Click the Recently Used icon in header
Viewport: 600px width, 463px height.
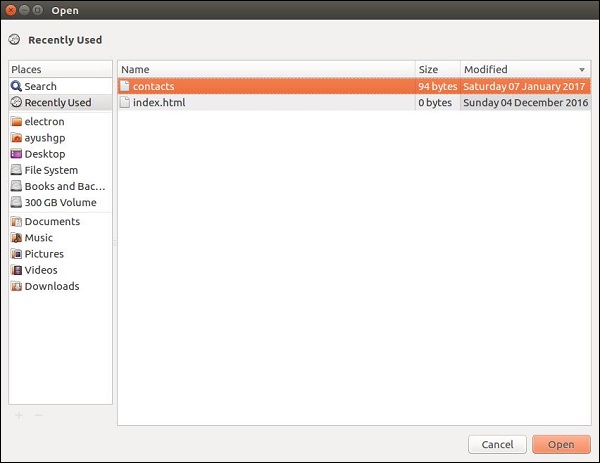[x=14, y=39]
